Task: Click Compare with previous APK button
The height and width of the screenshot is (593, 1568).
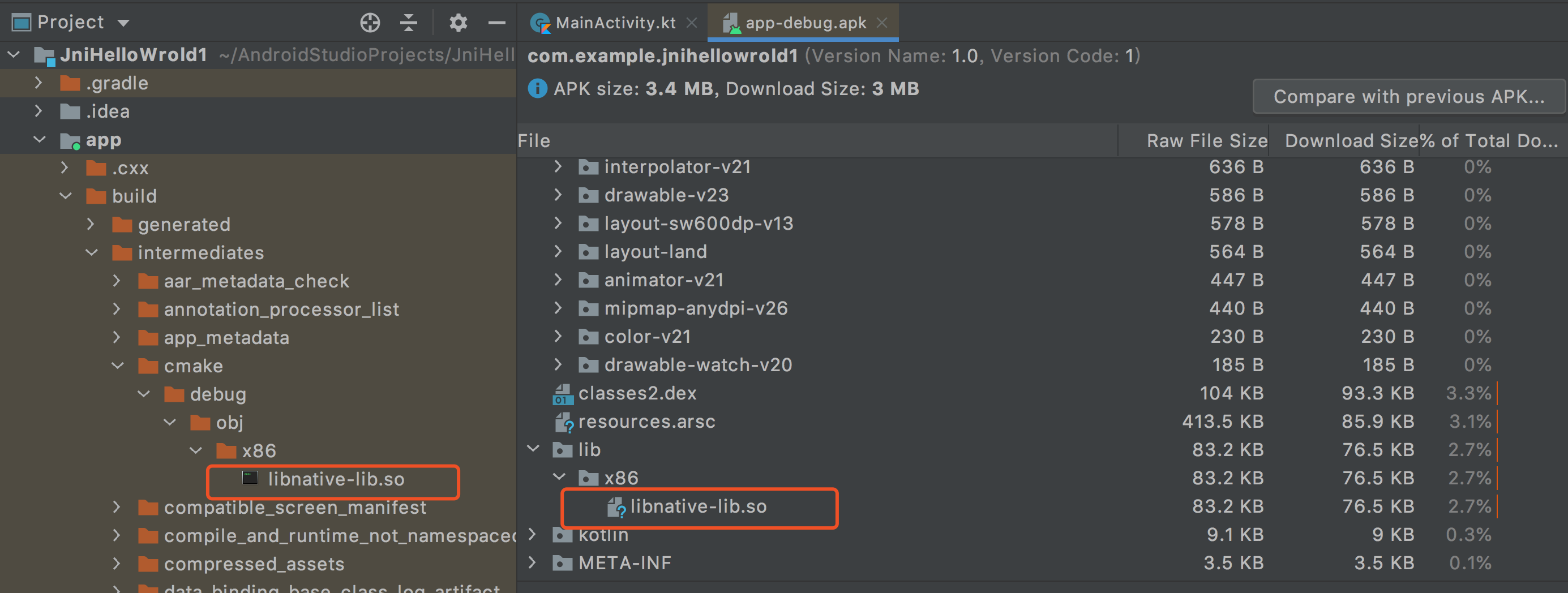Action: 1408,96
